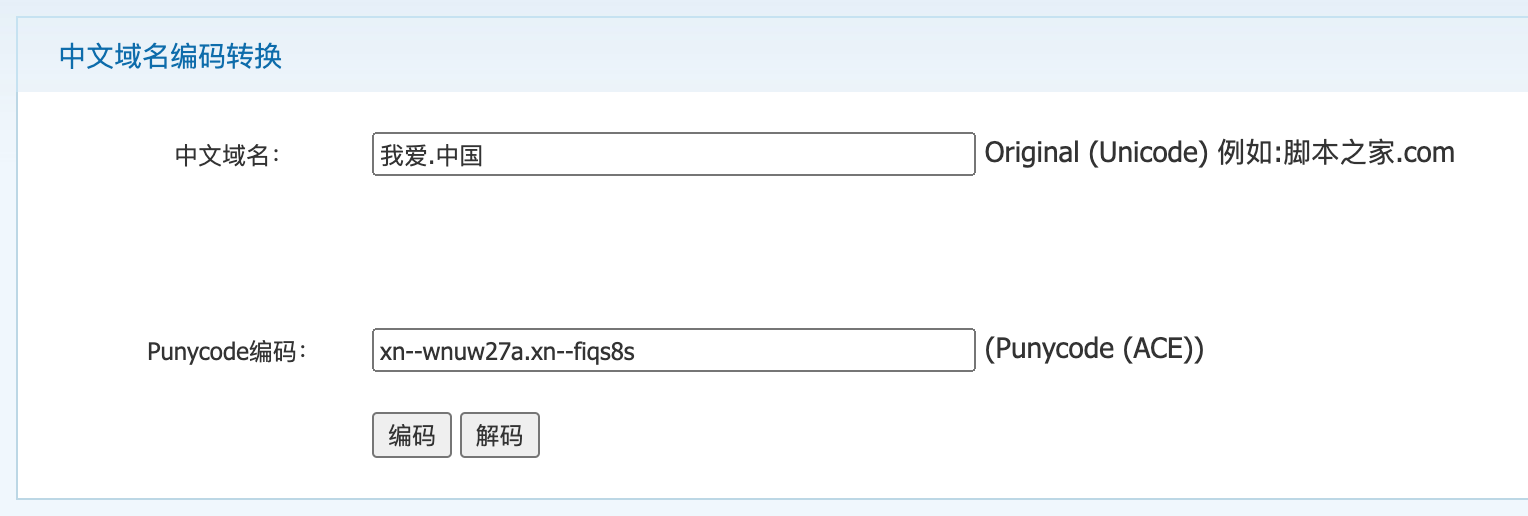Image resolution: width=1528 pixels, height=516 pixels.
Task: Focus the 中文域名 input field
Action: tap(673, 154)
